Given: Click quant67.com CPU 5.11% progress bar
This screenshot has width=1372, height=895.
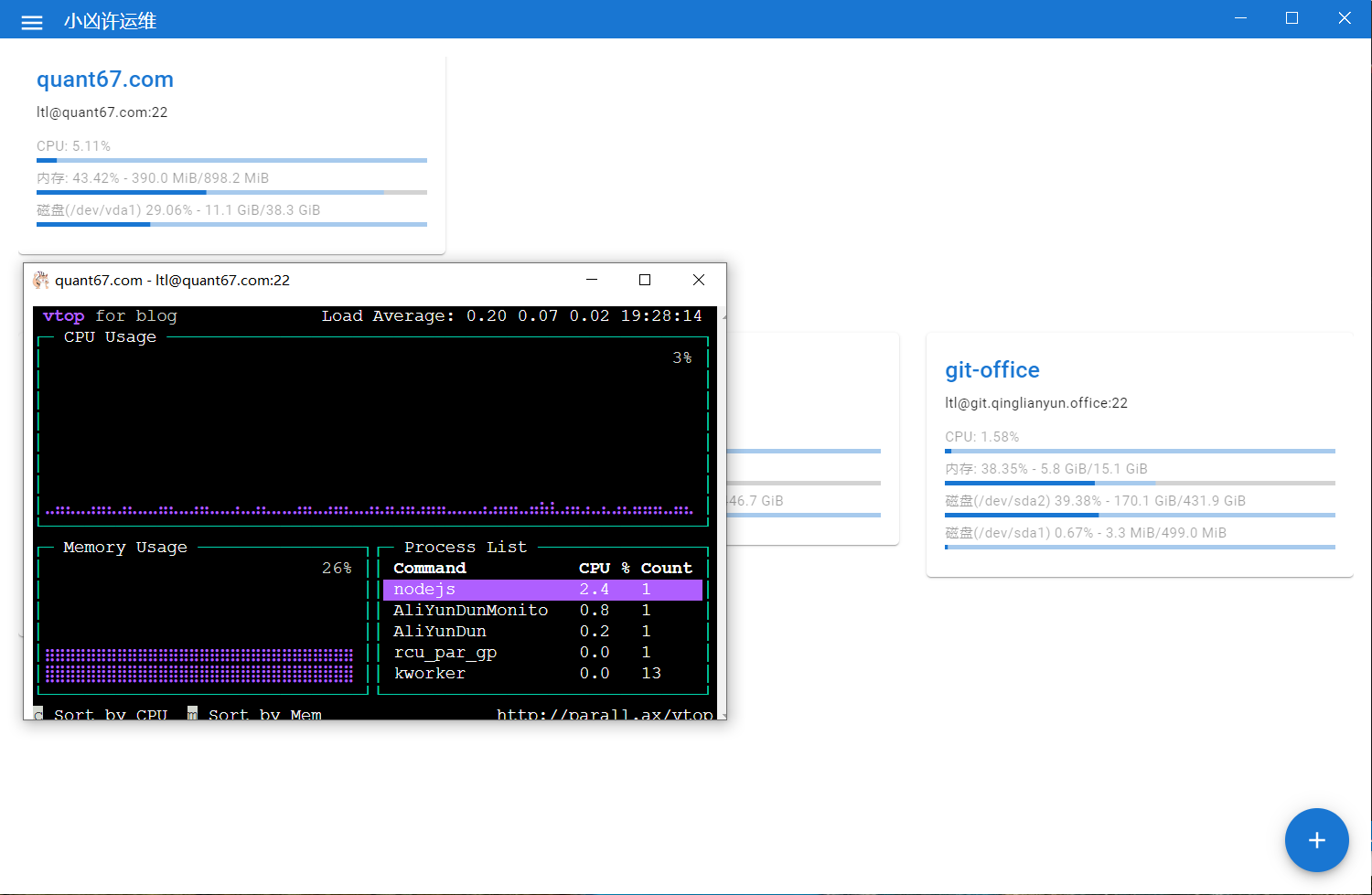Looking at the screenshot, I should (231, 160).
